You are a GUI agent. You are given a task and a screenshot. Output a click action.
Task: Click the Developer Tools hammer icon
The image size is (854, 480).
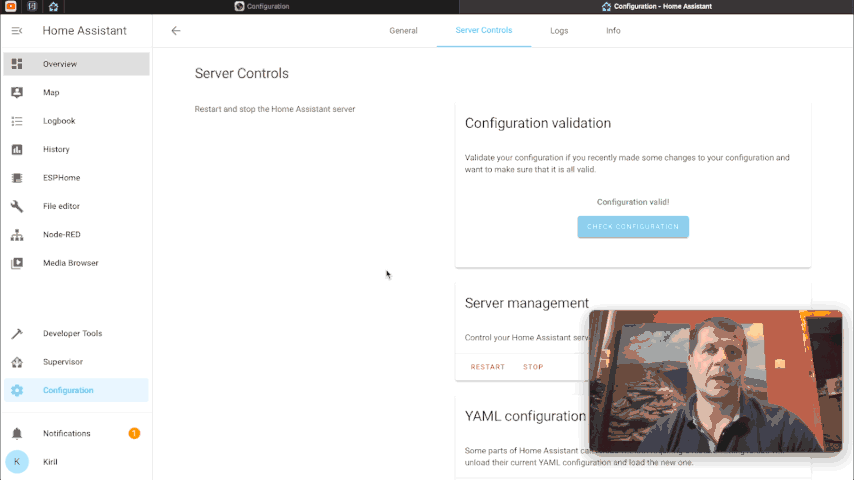(x=17, y=333)
